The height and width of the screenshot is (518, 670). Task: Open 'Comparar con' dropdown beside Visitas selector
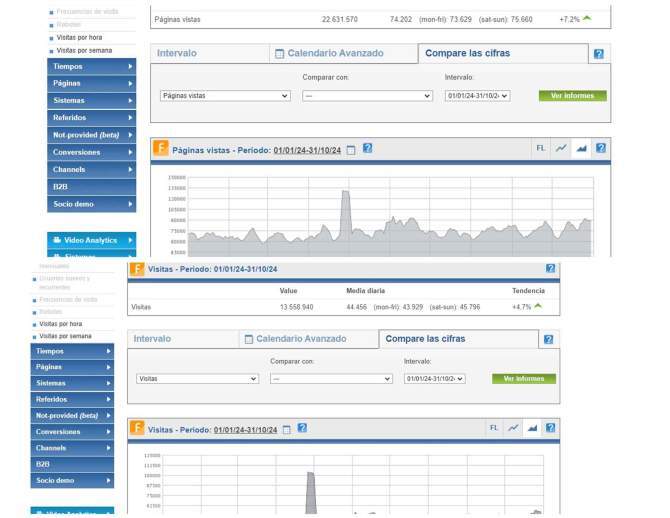331,379
